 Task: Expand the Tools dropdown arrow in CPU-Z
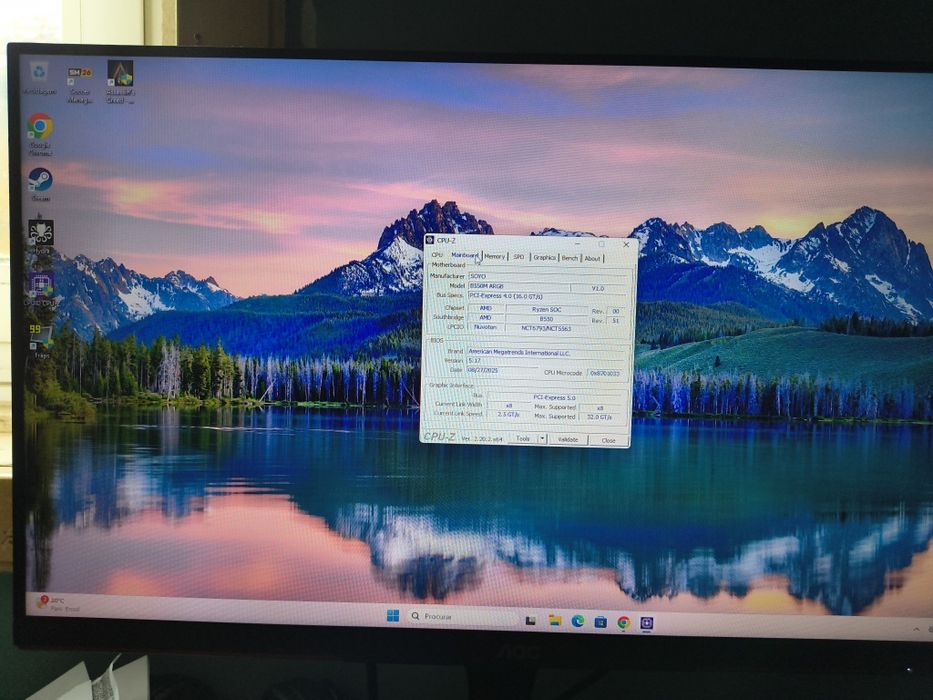(542, 439)
